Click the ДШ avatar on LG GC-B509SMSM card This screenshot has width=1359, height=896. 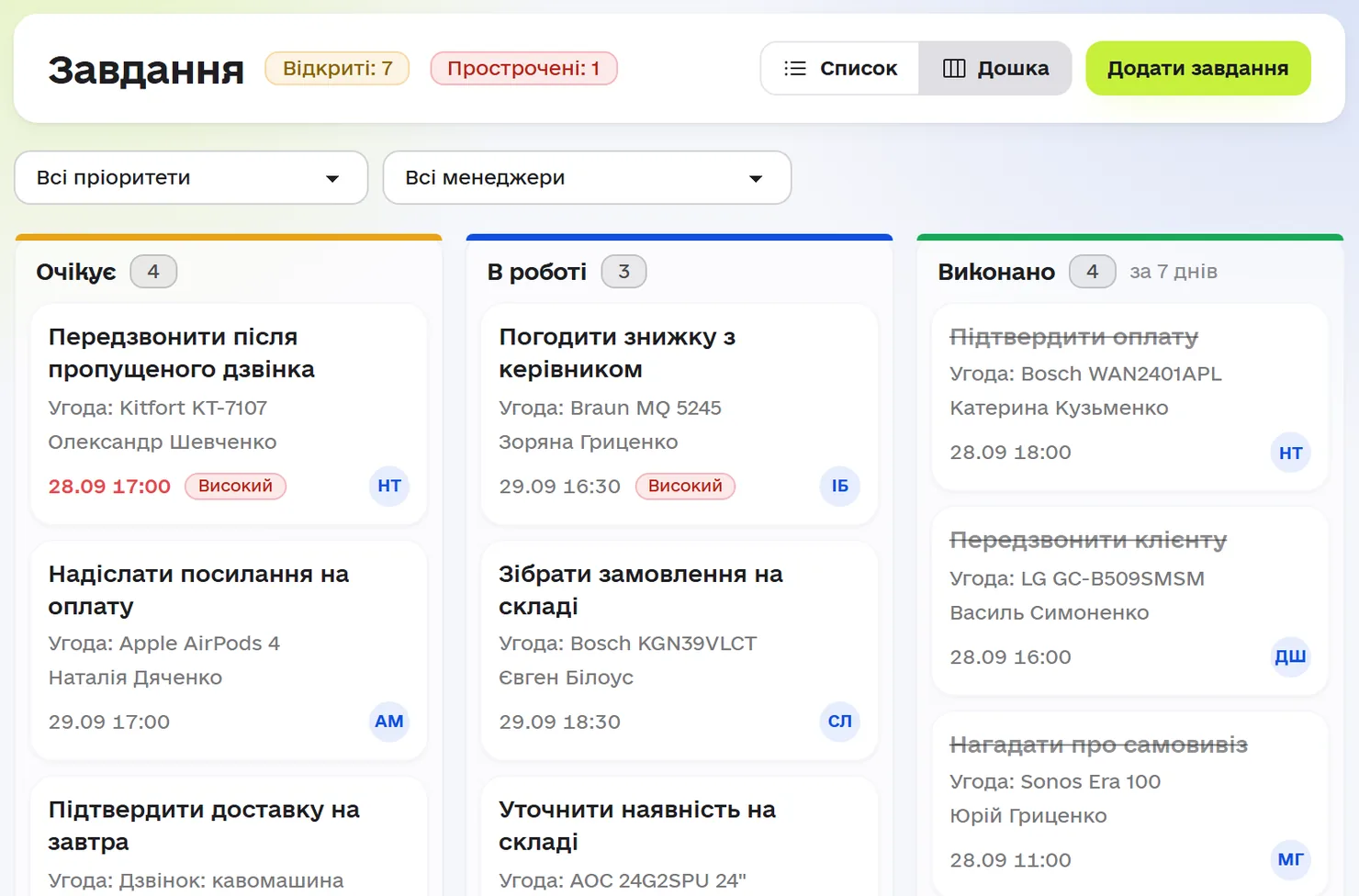click(x=1291, y=656)
